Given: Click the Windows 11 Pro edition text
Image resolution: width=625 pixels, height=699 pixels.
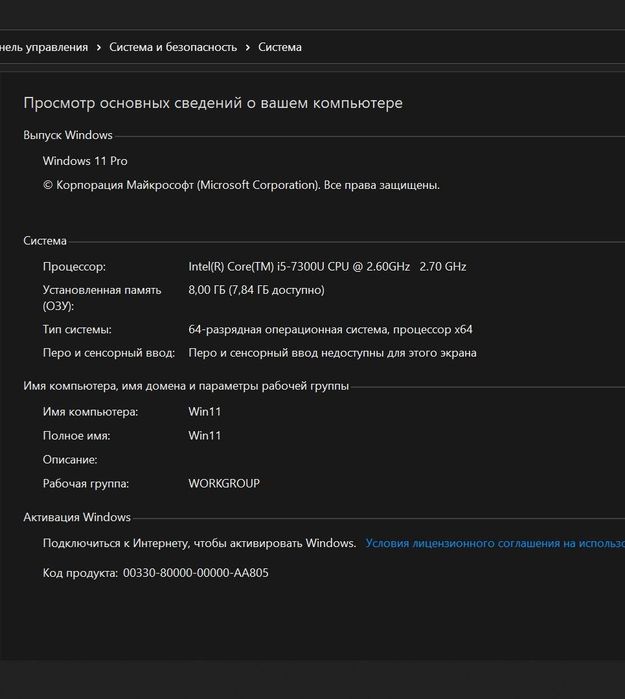Looking at the screenshot, I should pyautogui.click(x=85, y=161).
